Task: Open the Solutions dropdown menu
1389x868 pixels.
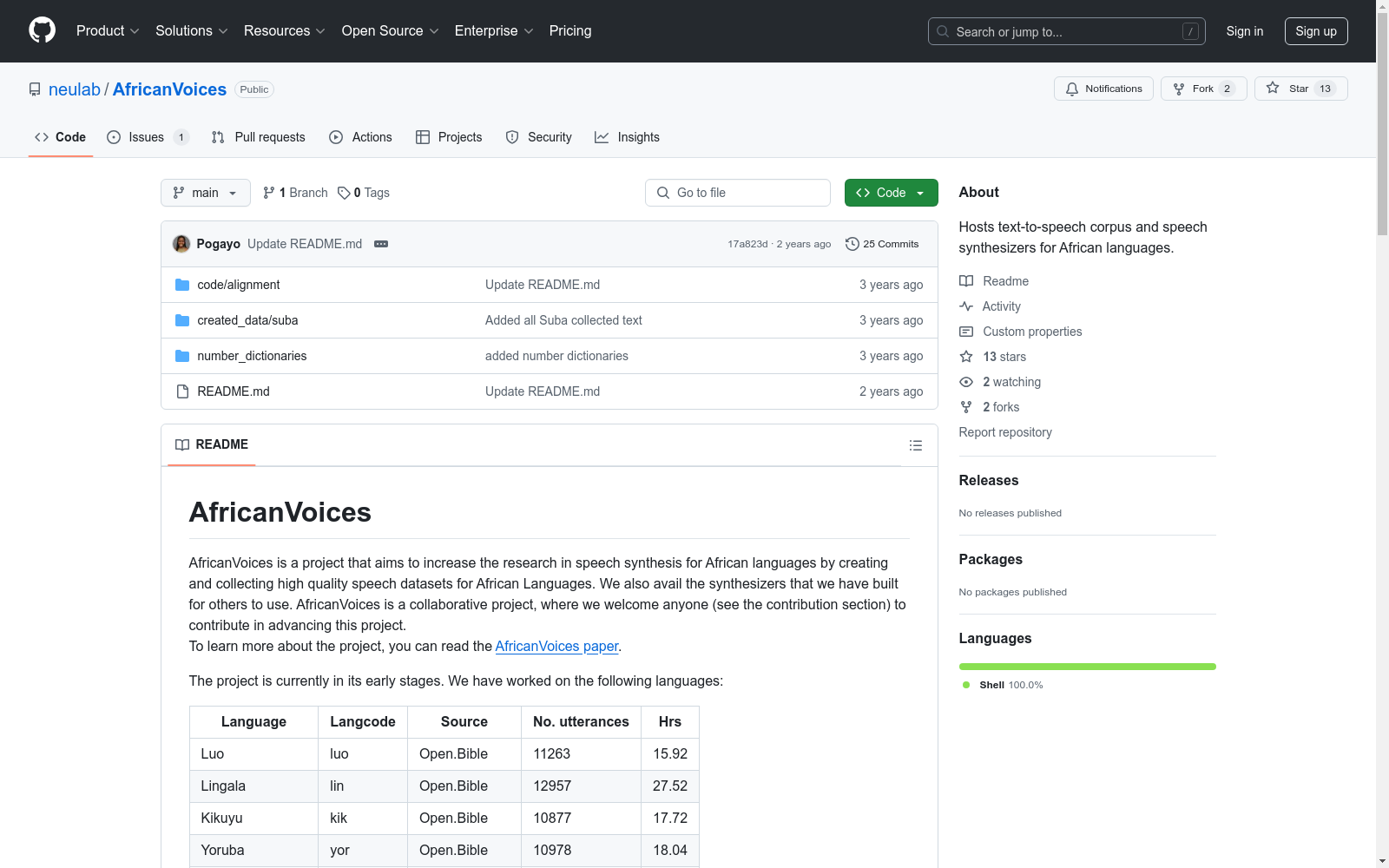Action: tap(192, 30)
